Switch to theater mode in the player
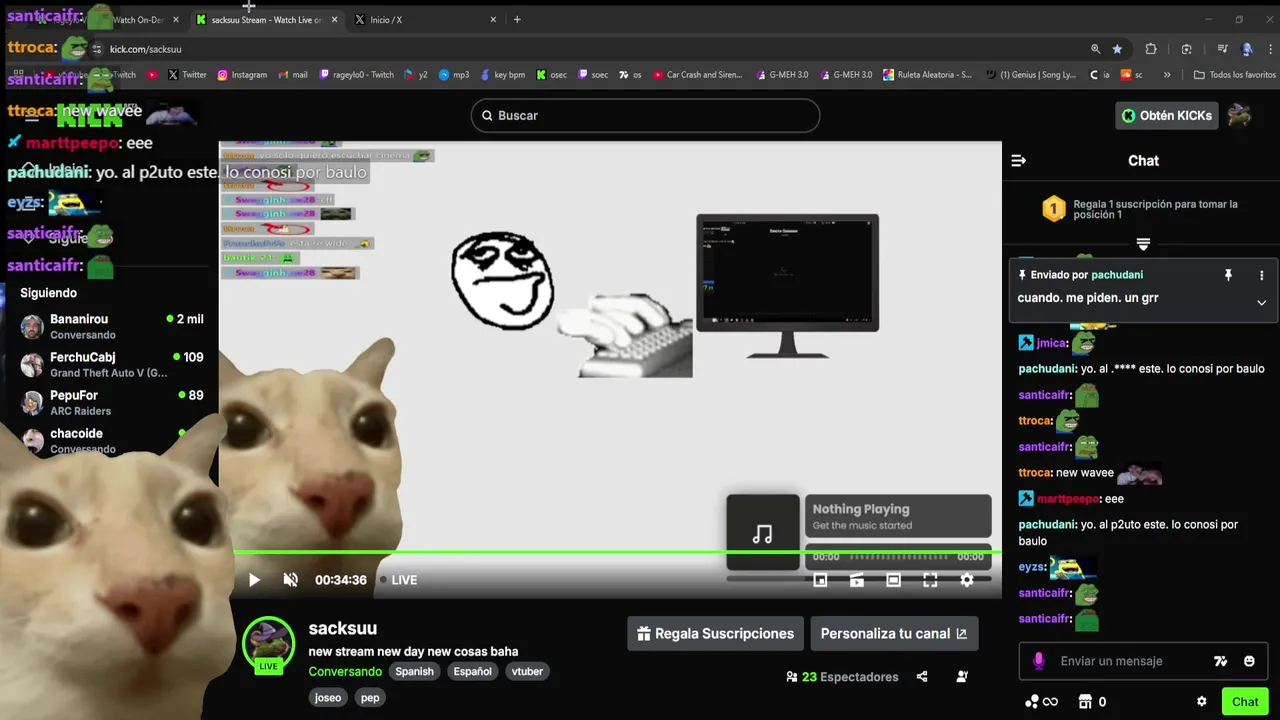 click(x=893, y=580)
